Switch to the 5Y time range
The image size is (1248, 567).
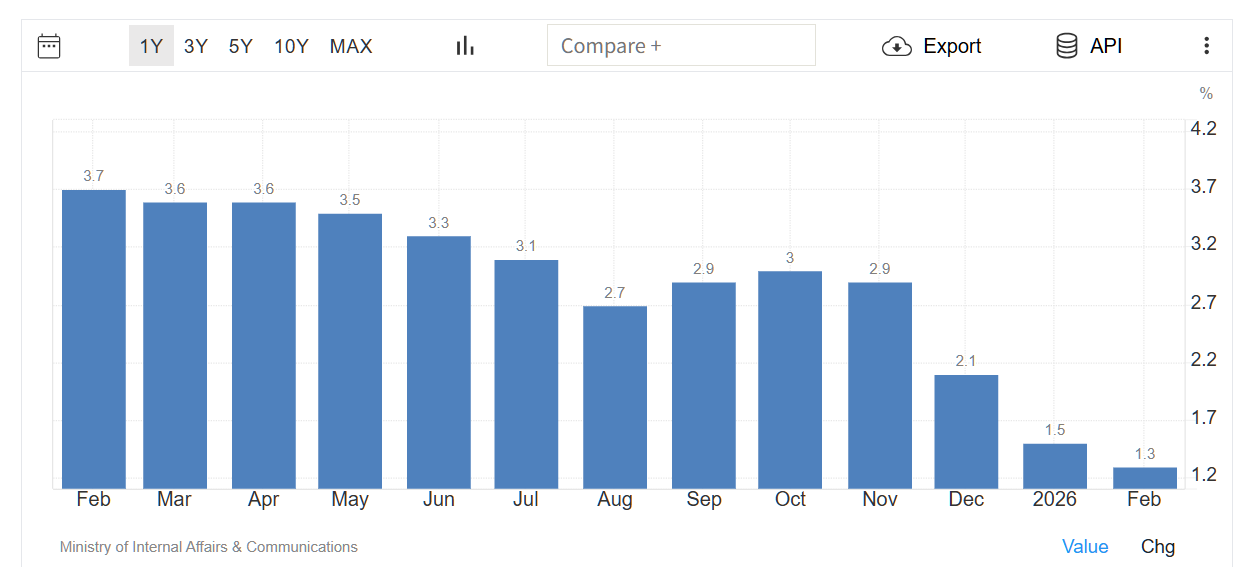(x=241, y=46)
